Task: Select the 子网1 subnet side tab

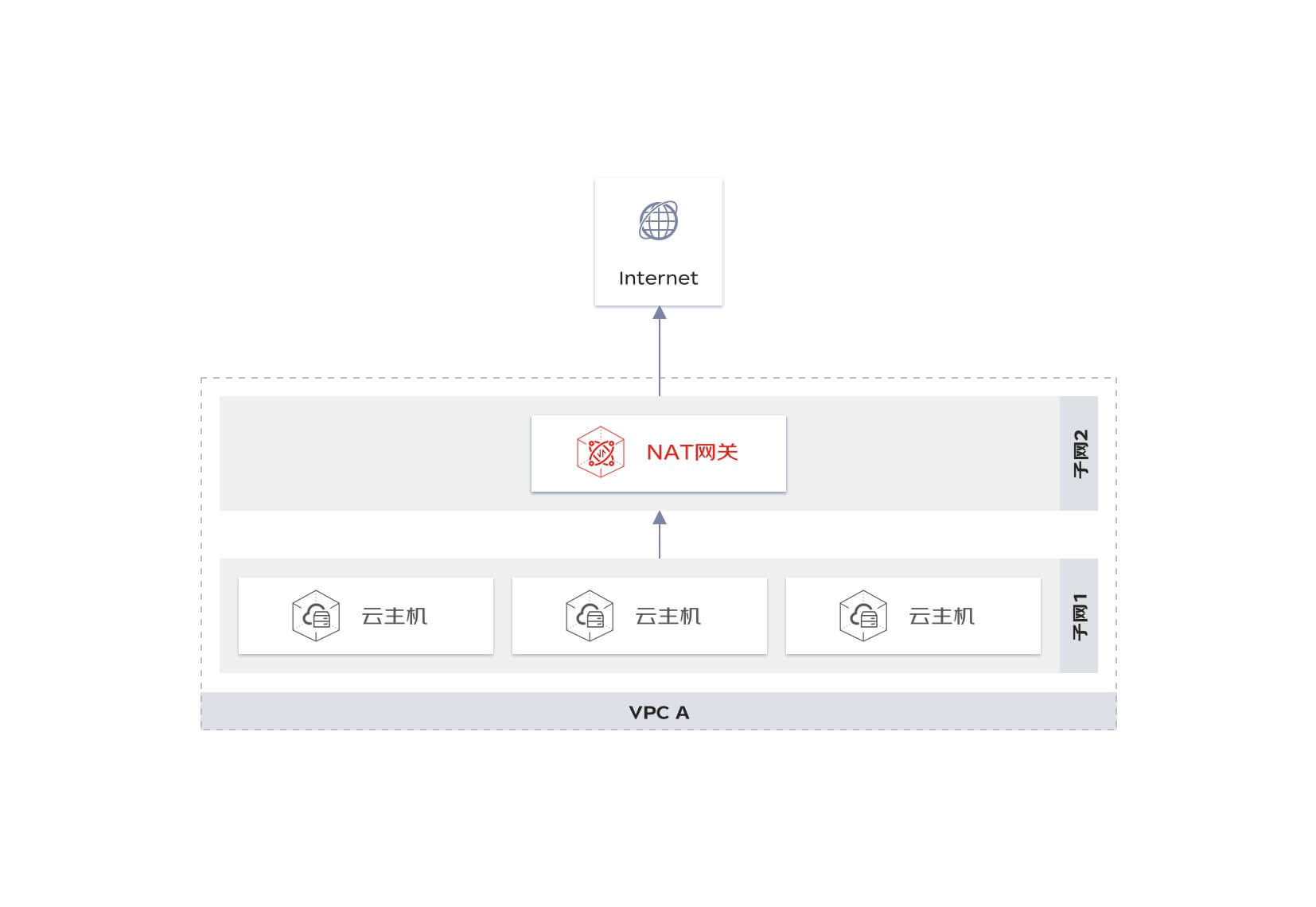Action: (1079, 616)
